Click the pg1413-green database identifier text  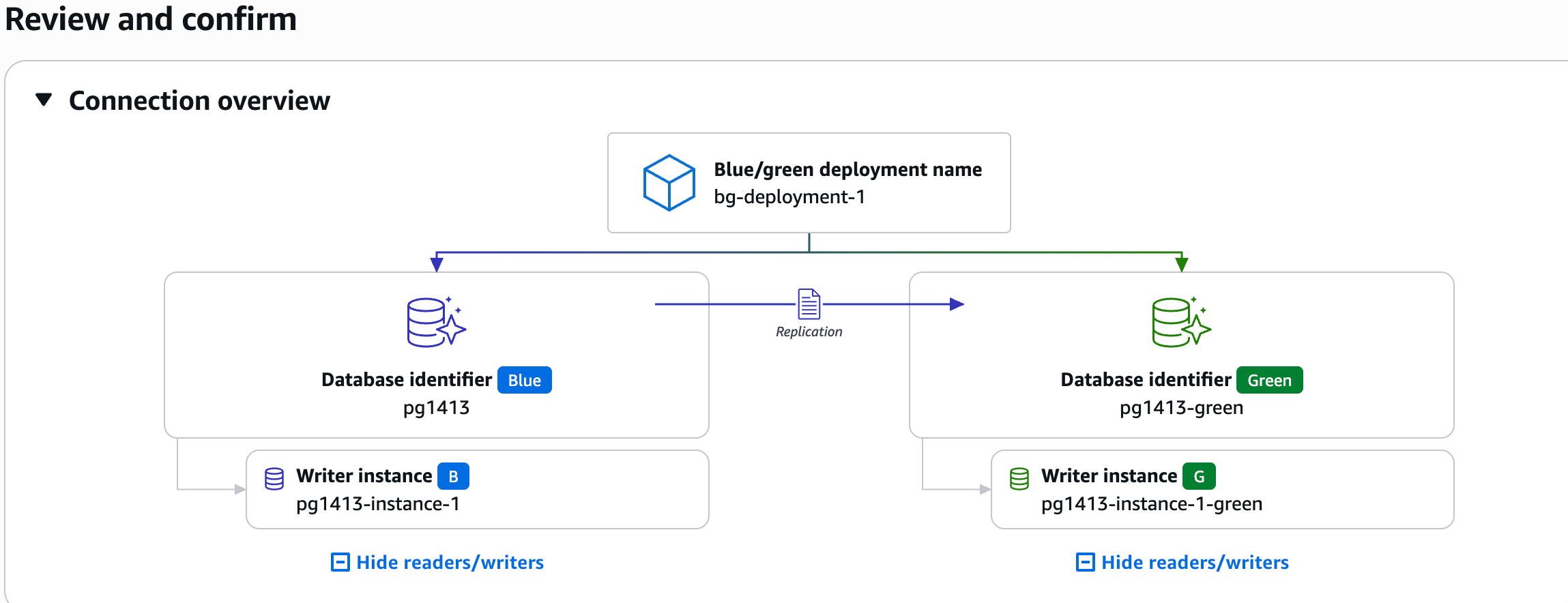(1181, 408)
